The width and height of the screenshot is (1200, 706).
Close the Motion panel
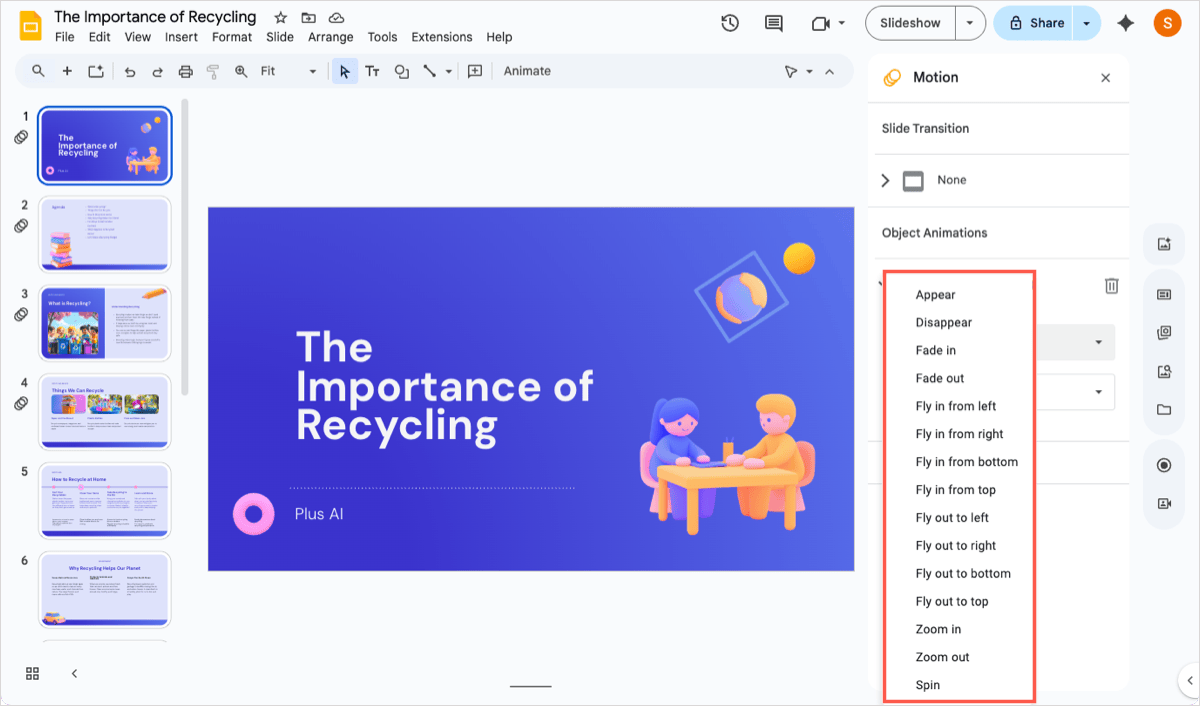[1105, 78]
